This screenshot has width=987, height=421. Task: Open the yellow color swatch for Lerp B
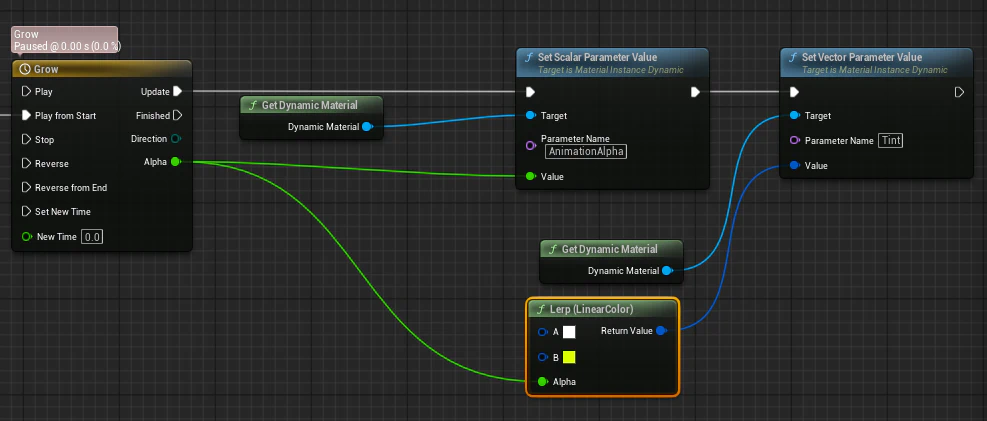pyautogui.click(x=569, y=357)
